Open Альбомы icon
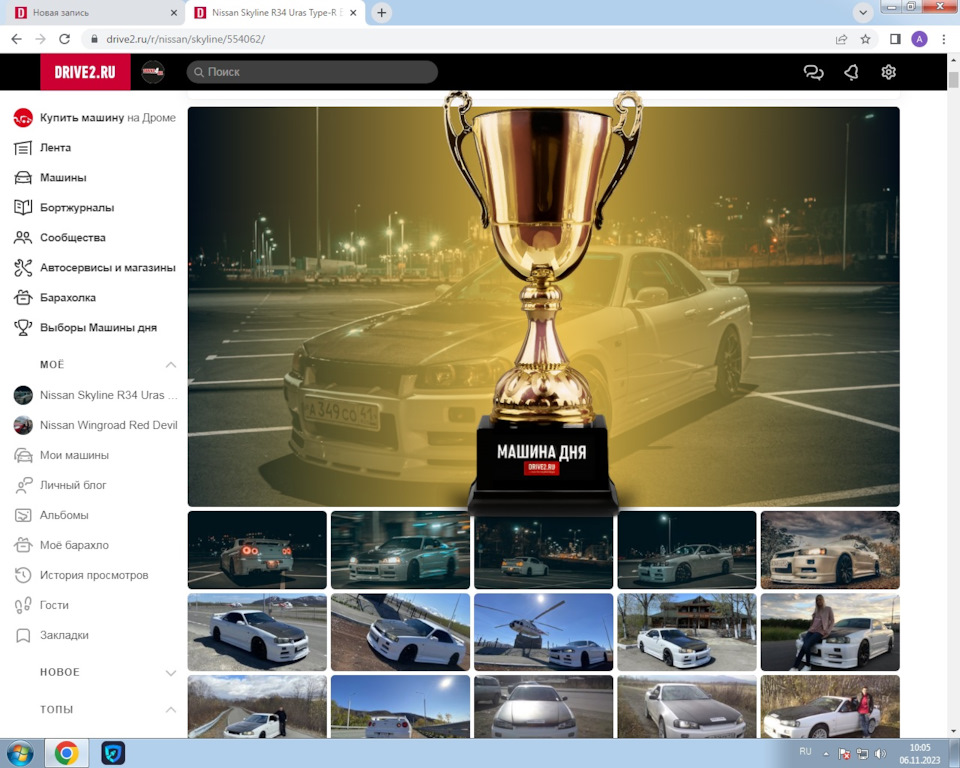This screenshot has height=768, width=960. (23, 515)
